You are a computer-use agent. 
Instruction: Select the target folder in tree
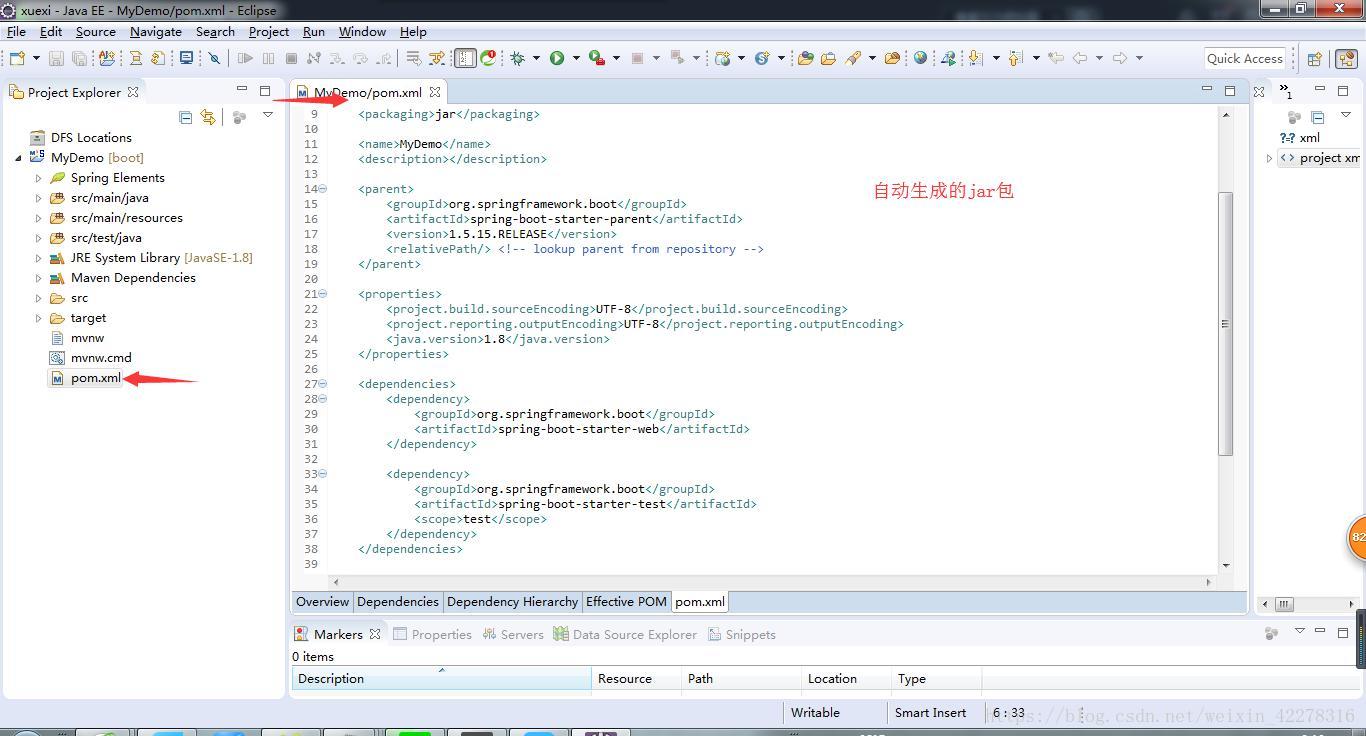(x=78, y=318)
